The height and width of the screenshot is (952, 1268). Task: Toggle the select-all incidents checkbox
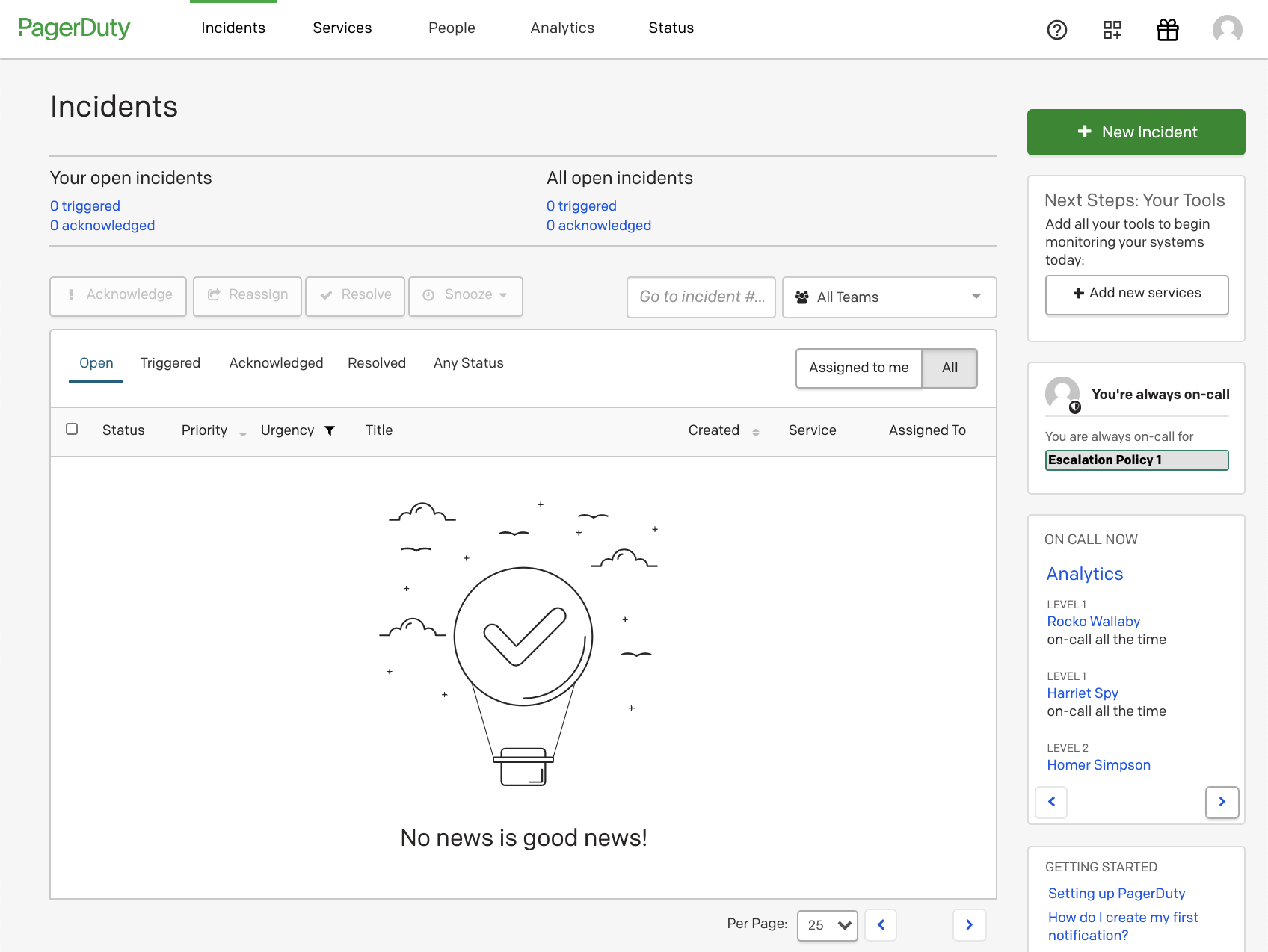[x=72, y=429]
